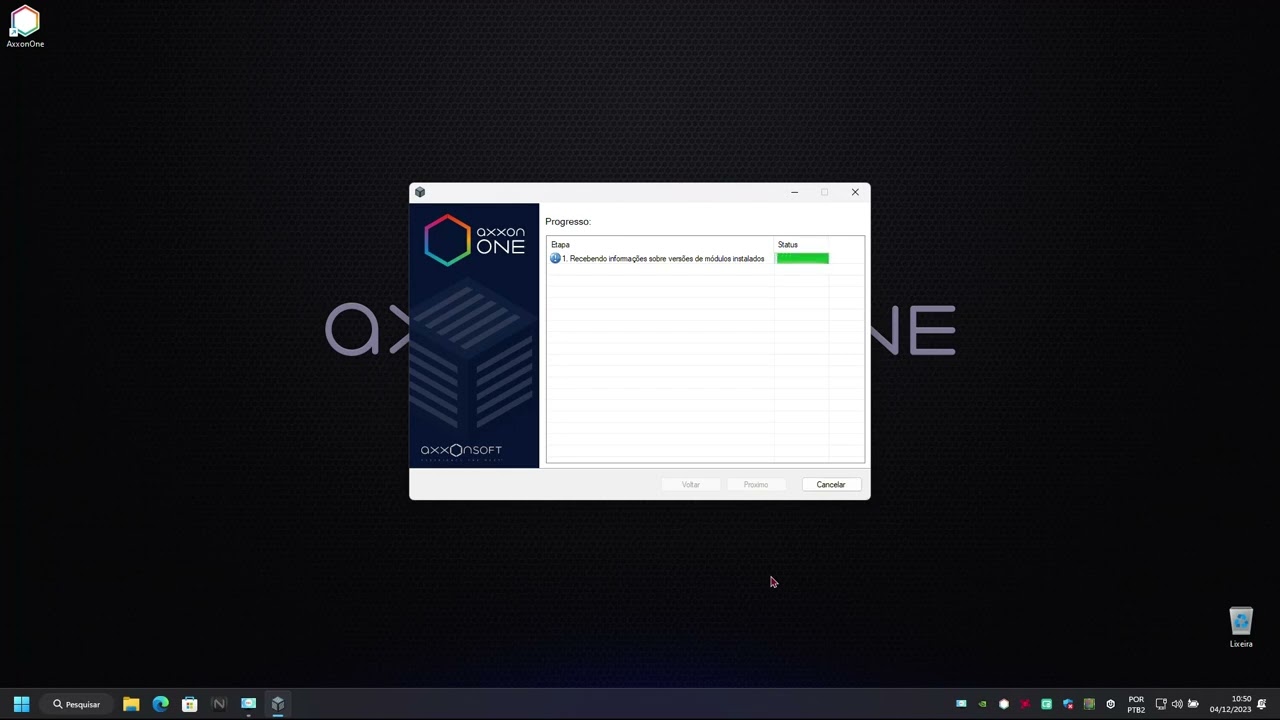This screenshot has height=720, width=1280.
Task: Open the battery status tray icon
Action: tap(1193, 704)
